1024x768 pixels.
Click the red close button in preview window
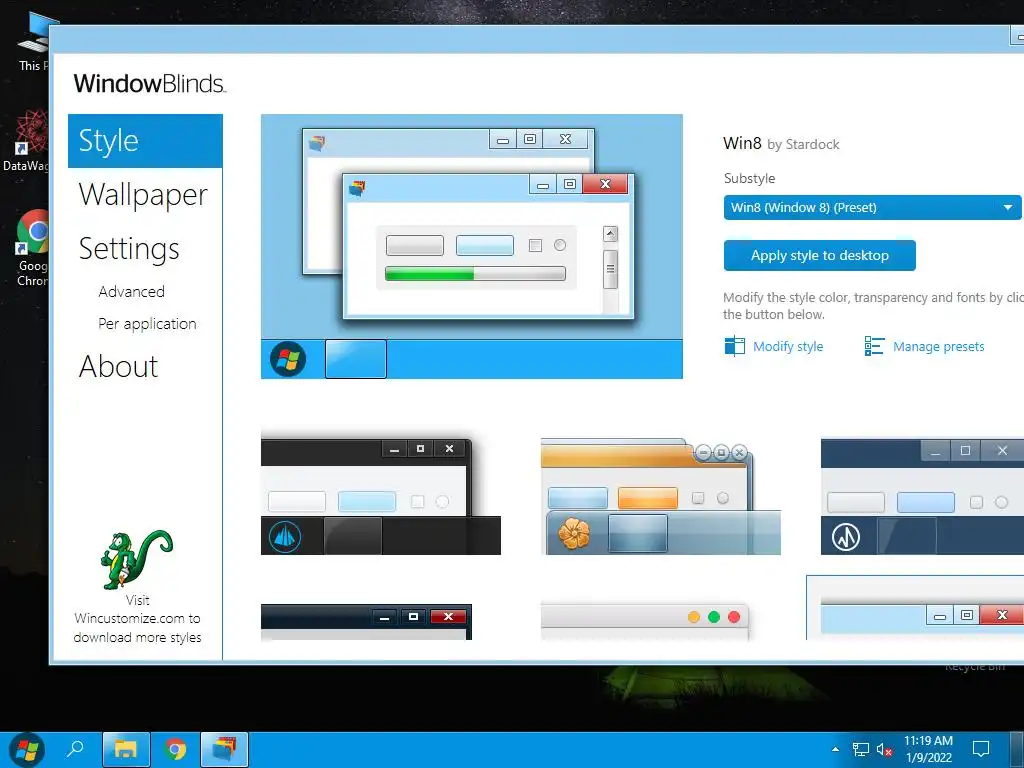605,184
